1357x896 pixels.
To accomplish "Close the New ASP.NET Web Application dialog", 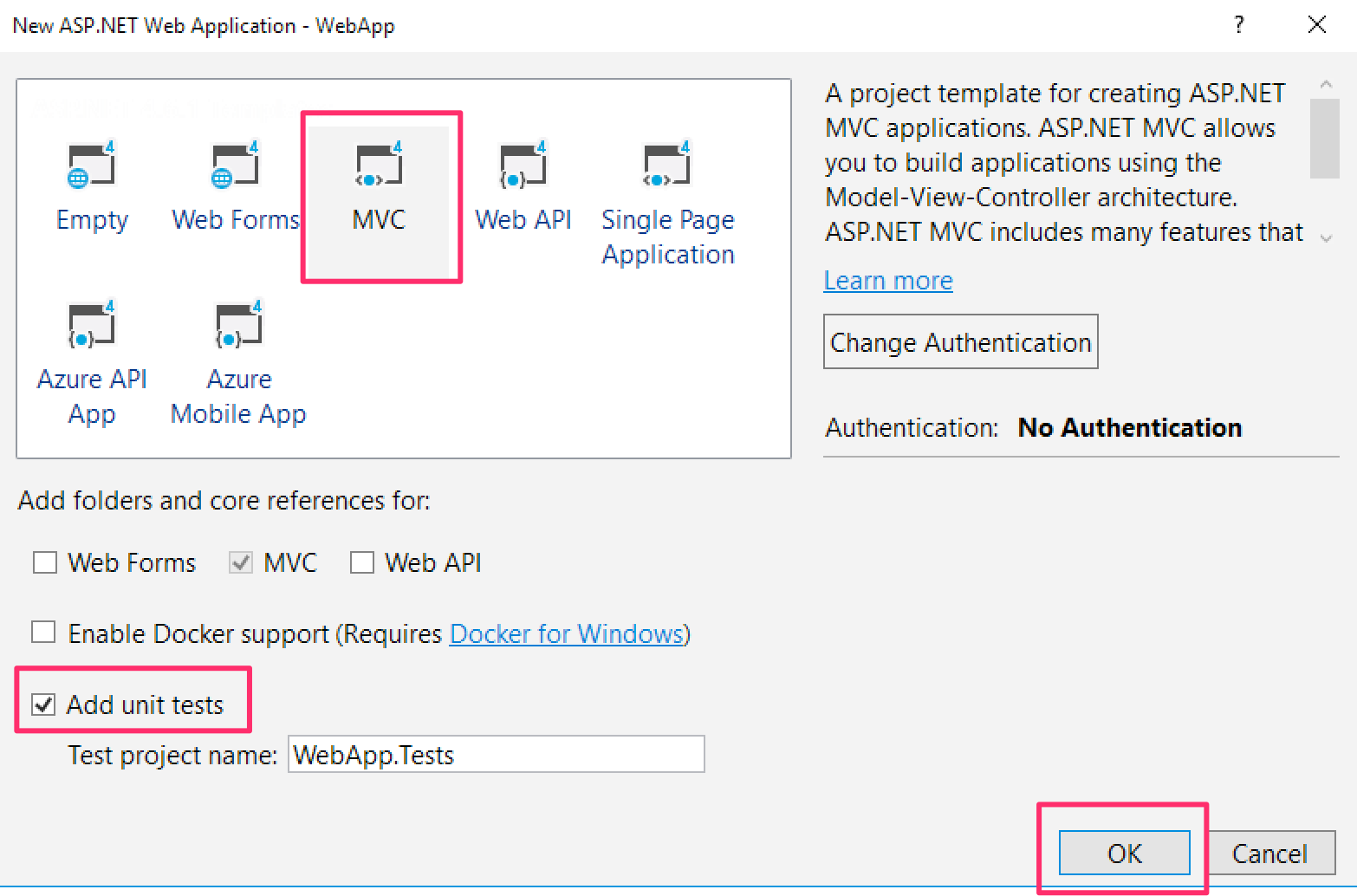I will click(1317, 24).
